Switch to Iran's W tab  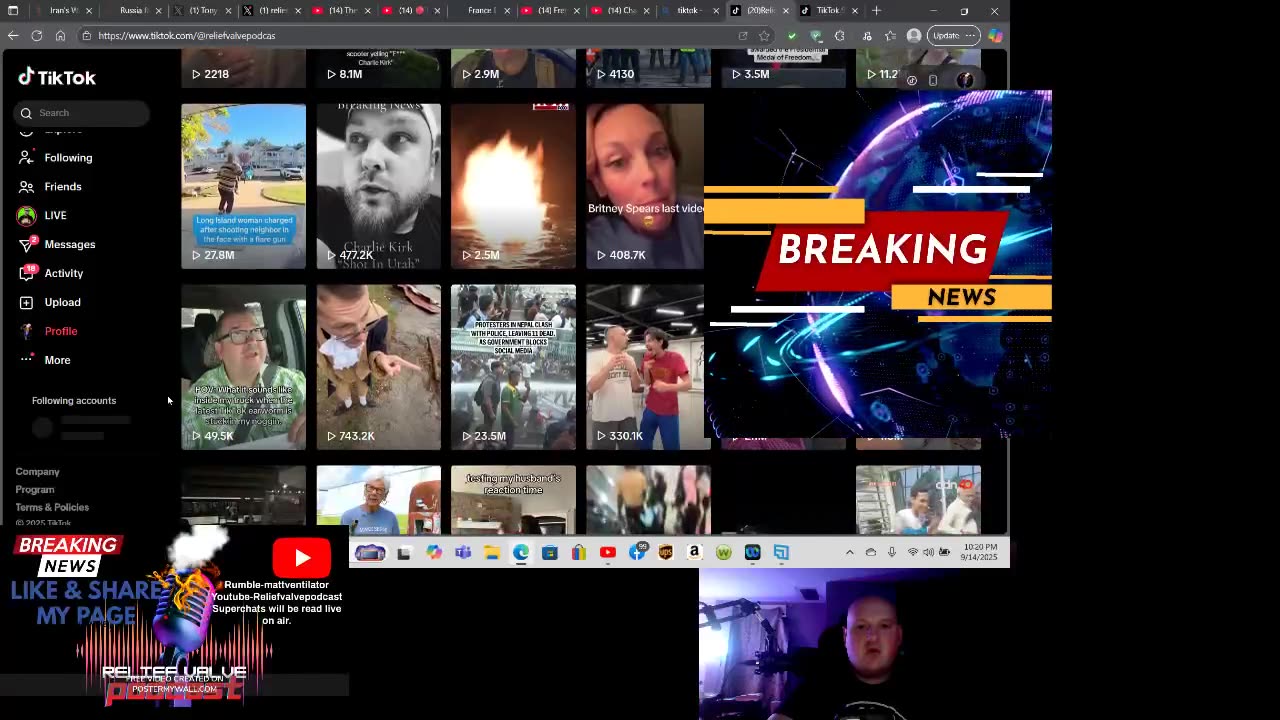coord(63,11)
